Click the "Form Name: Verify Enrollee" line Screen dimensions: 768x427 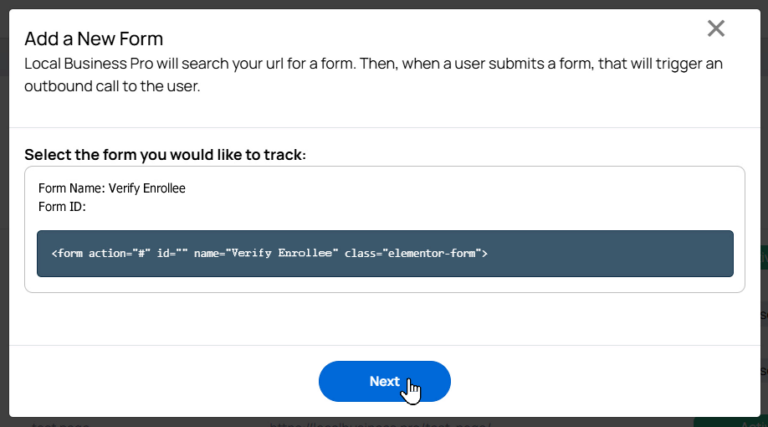[x=112, y=189]
